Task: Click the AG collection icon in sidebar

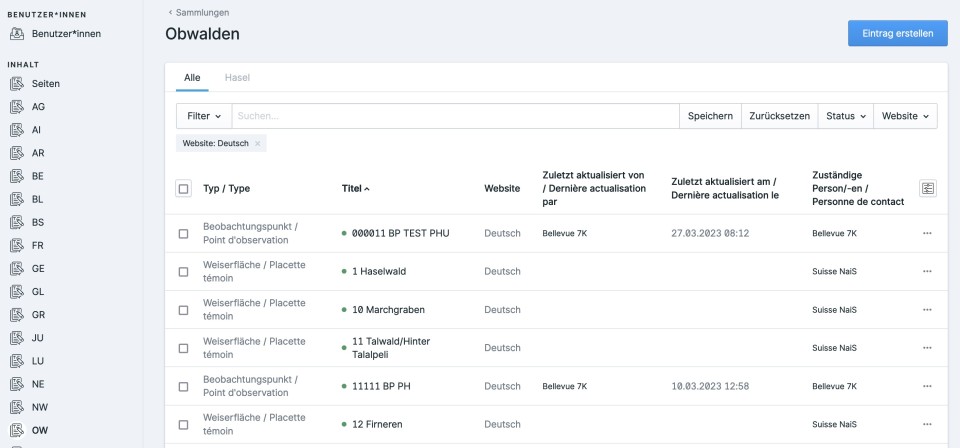Action: (17, 107)
